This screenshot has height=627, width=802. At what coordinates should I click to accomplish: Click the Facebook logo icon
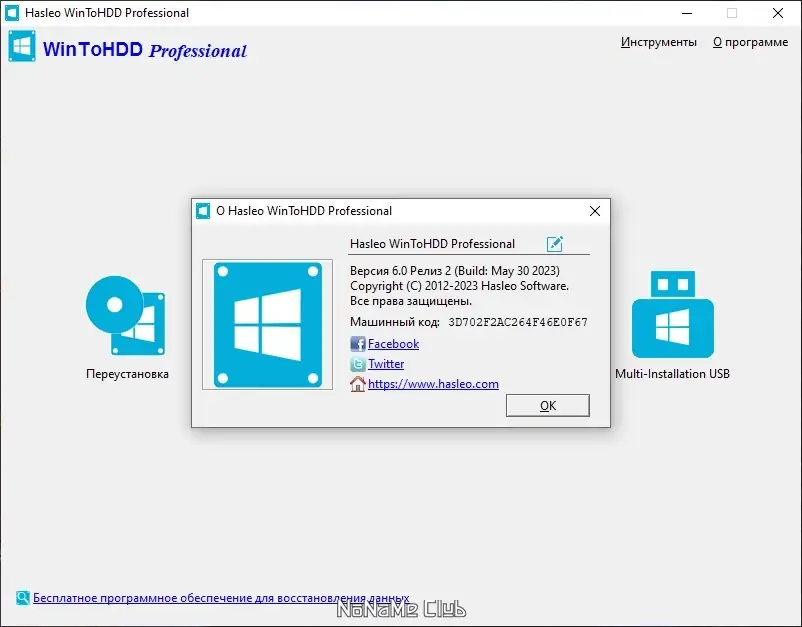pyautogui.click(x=358, y=344)
